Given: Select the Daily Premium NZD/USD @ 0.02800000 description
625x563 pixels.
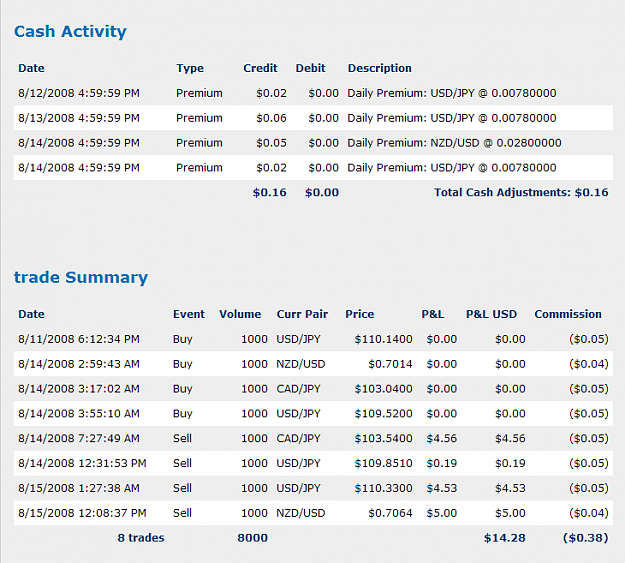Looking at the screenshot, I should (x=454, y=143).
